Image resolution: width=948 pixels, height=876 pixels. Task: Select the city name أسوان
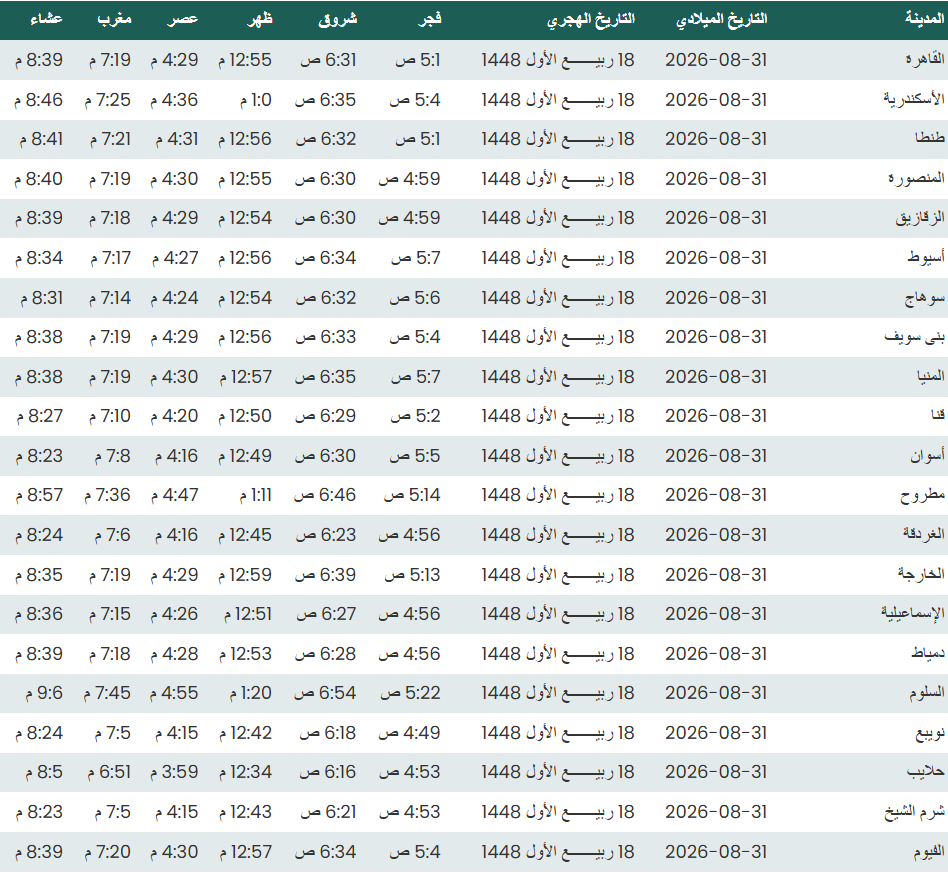pos(928,455)
